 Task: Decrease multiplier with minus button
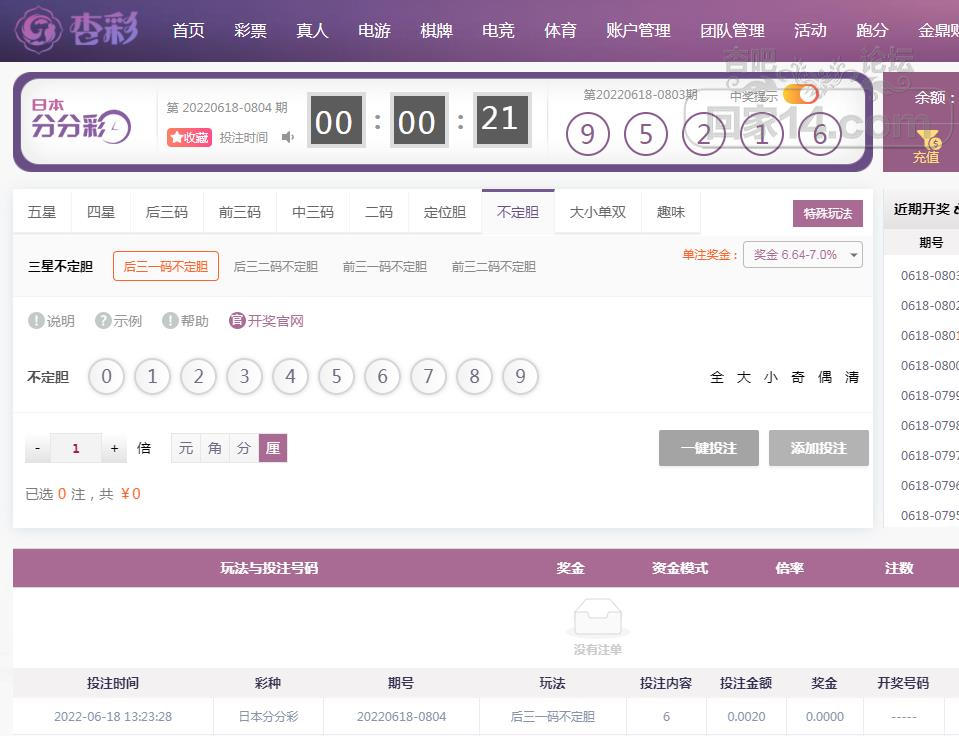click(x=38, y=448)
